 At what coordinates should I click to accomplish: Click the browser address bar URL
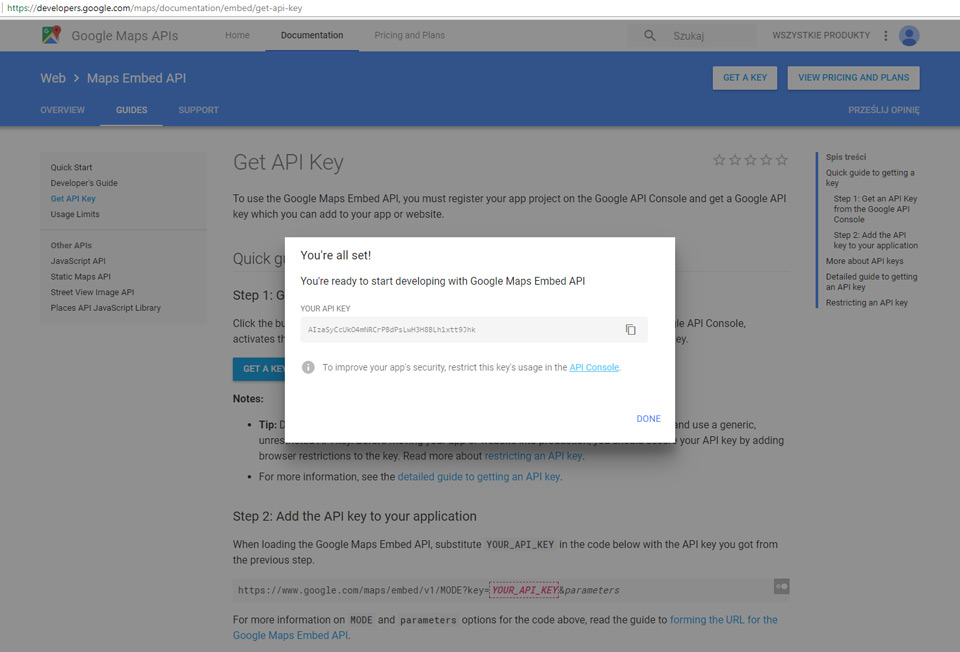click(x=154, y=8)
